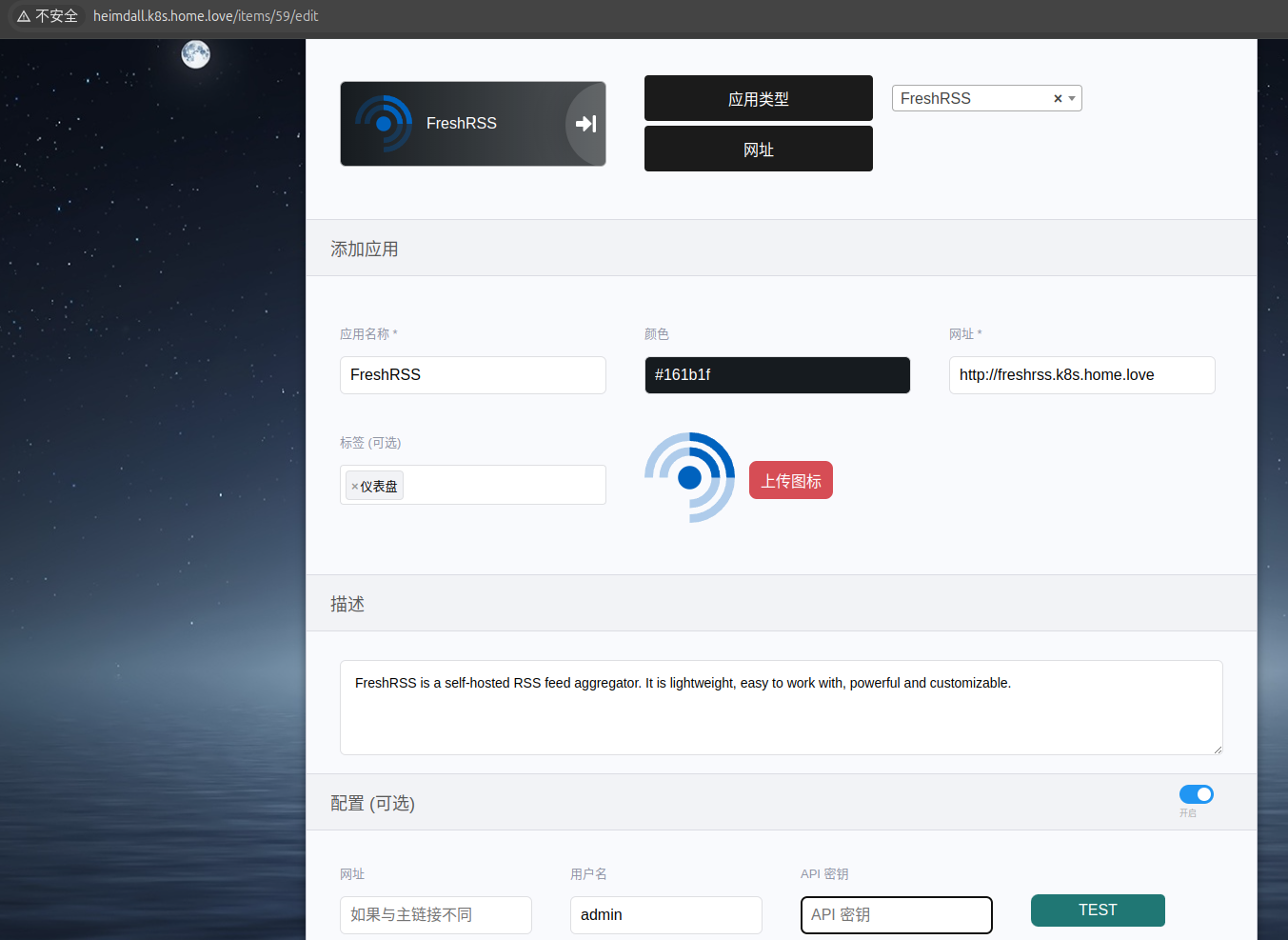Viewport: 1288px width, 940px height.
Task: Click the FreshRSS logo in the preview tile
Action: click(384, 124)
